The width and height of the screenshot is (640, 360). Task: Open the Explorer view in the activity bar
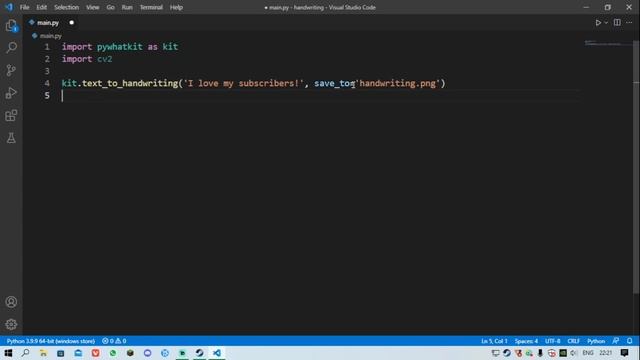(11, 26)
